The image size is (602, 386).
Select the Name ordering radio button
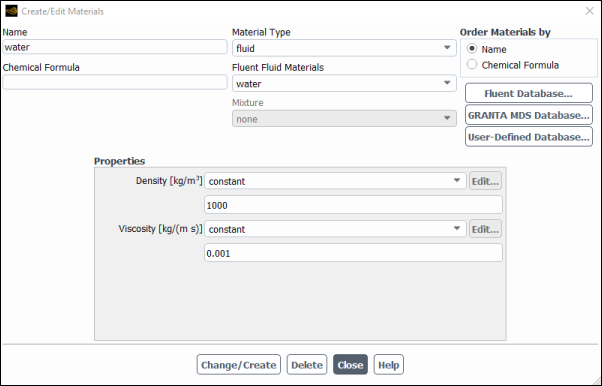tap(472, 49)
